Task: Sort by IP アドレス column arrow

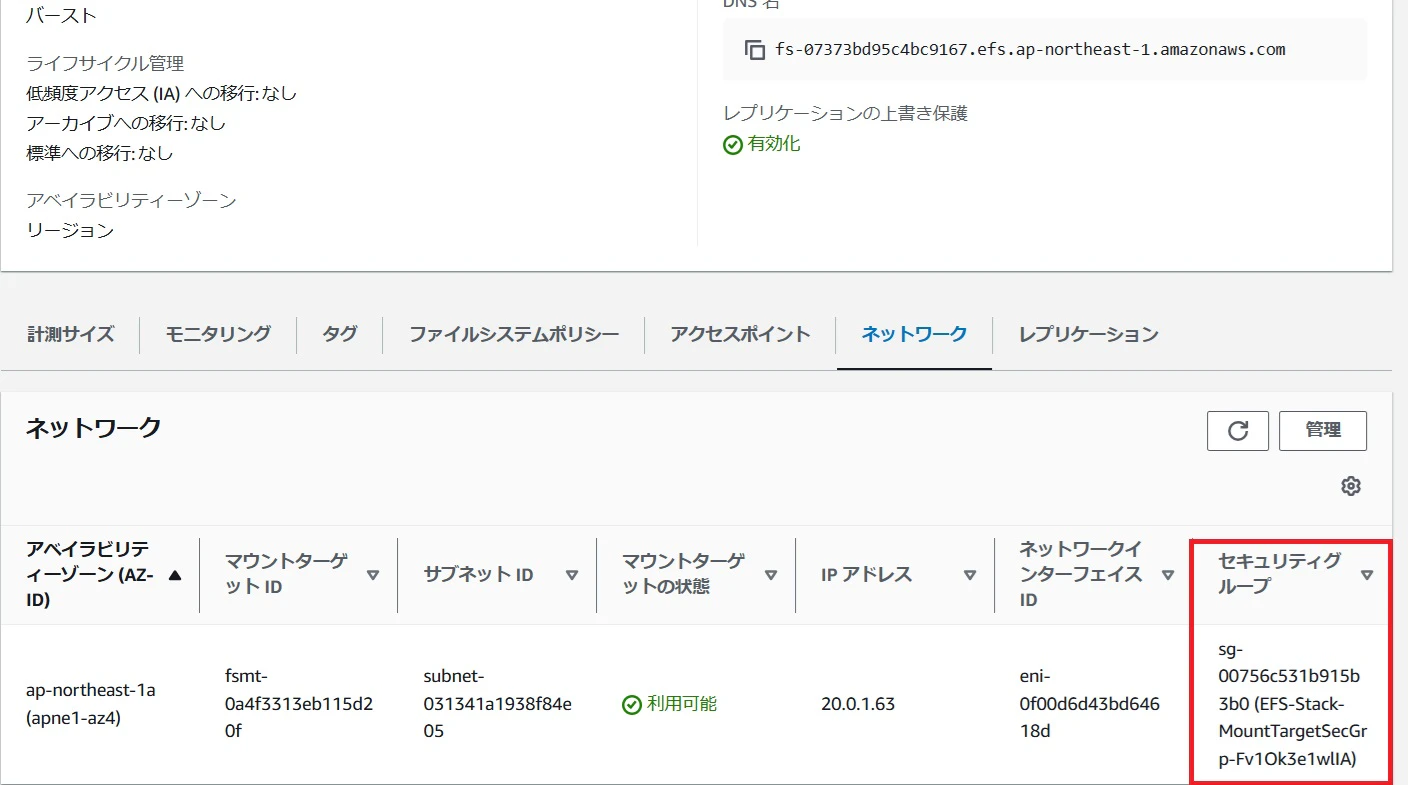Action: pos(970,575)
